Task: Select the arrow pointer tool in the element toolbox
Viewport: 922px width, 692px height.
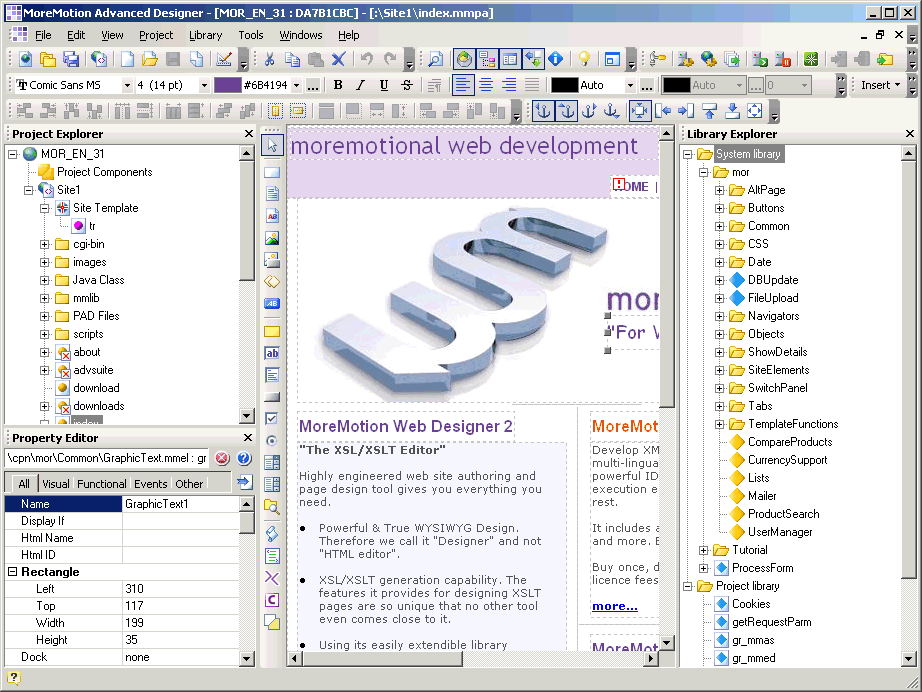Action: click(272, 145)
